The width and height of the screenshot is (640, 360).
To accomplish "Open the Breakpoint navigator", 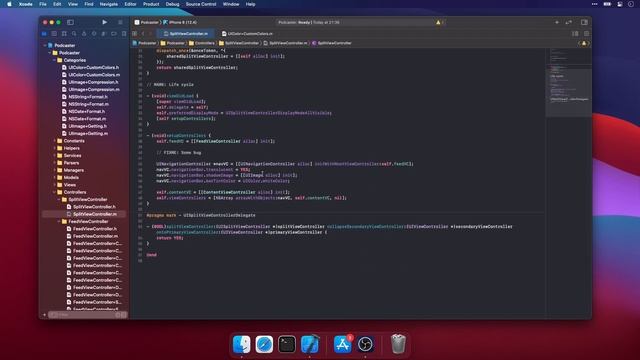I will point(114,33).
